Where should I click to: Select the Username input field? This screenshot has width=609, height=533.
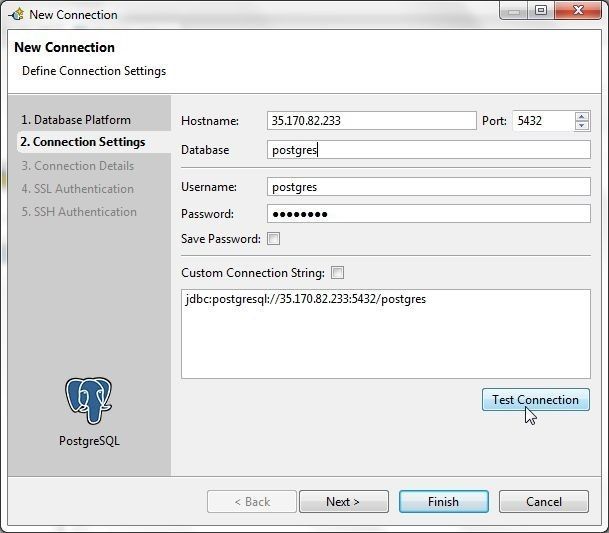point(428,187)
